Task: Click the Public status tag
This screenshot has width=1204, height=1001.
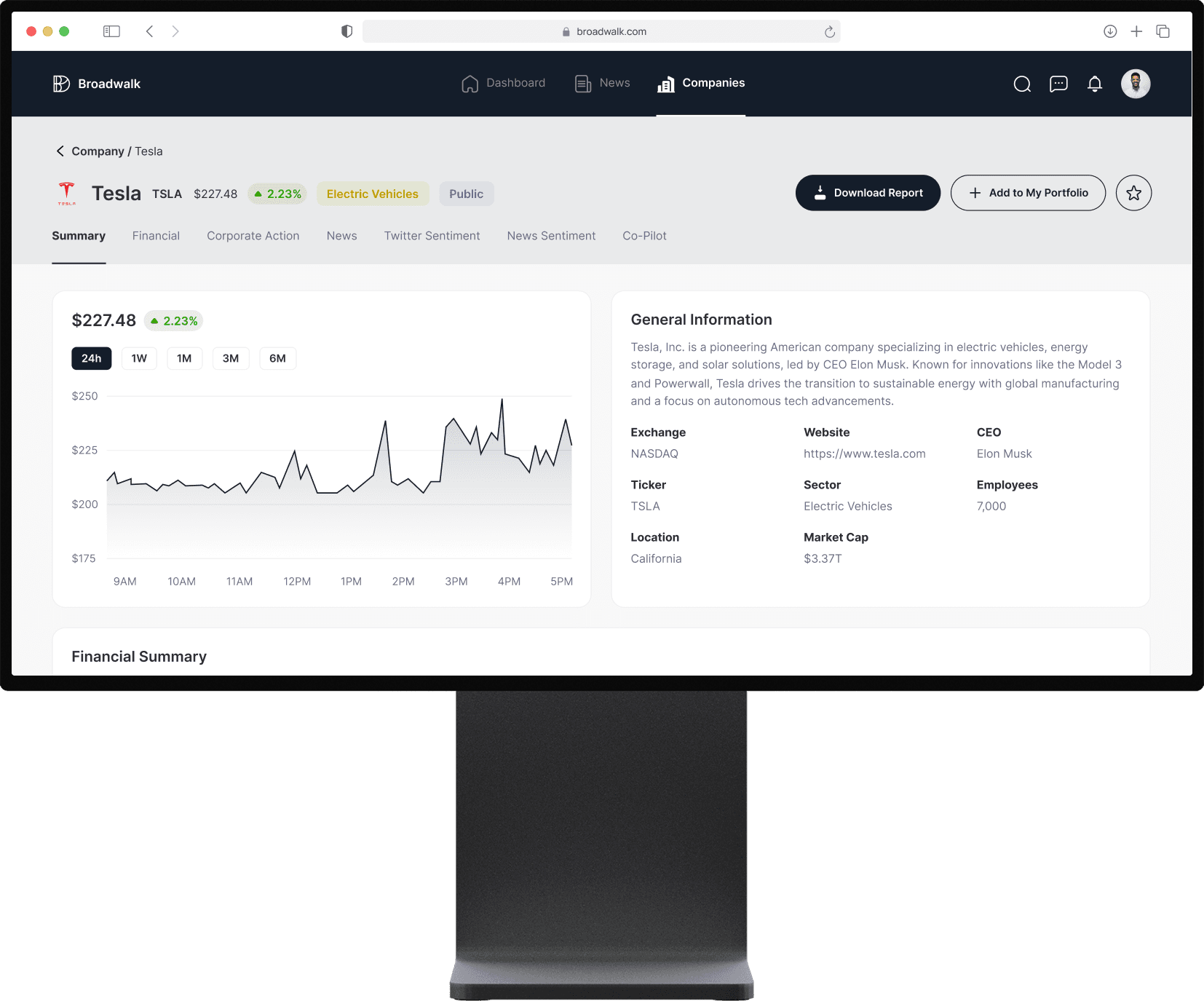Action: [x=466, y=194]
